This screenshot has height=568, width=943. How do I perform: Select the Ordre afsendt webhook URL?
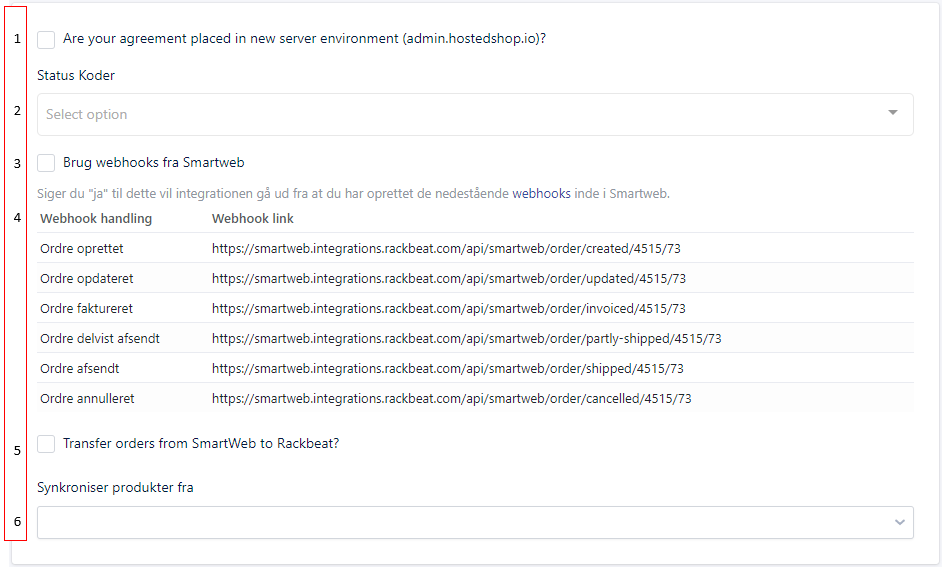(447, 369)
